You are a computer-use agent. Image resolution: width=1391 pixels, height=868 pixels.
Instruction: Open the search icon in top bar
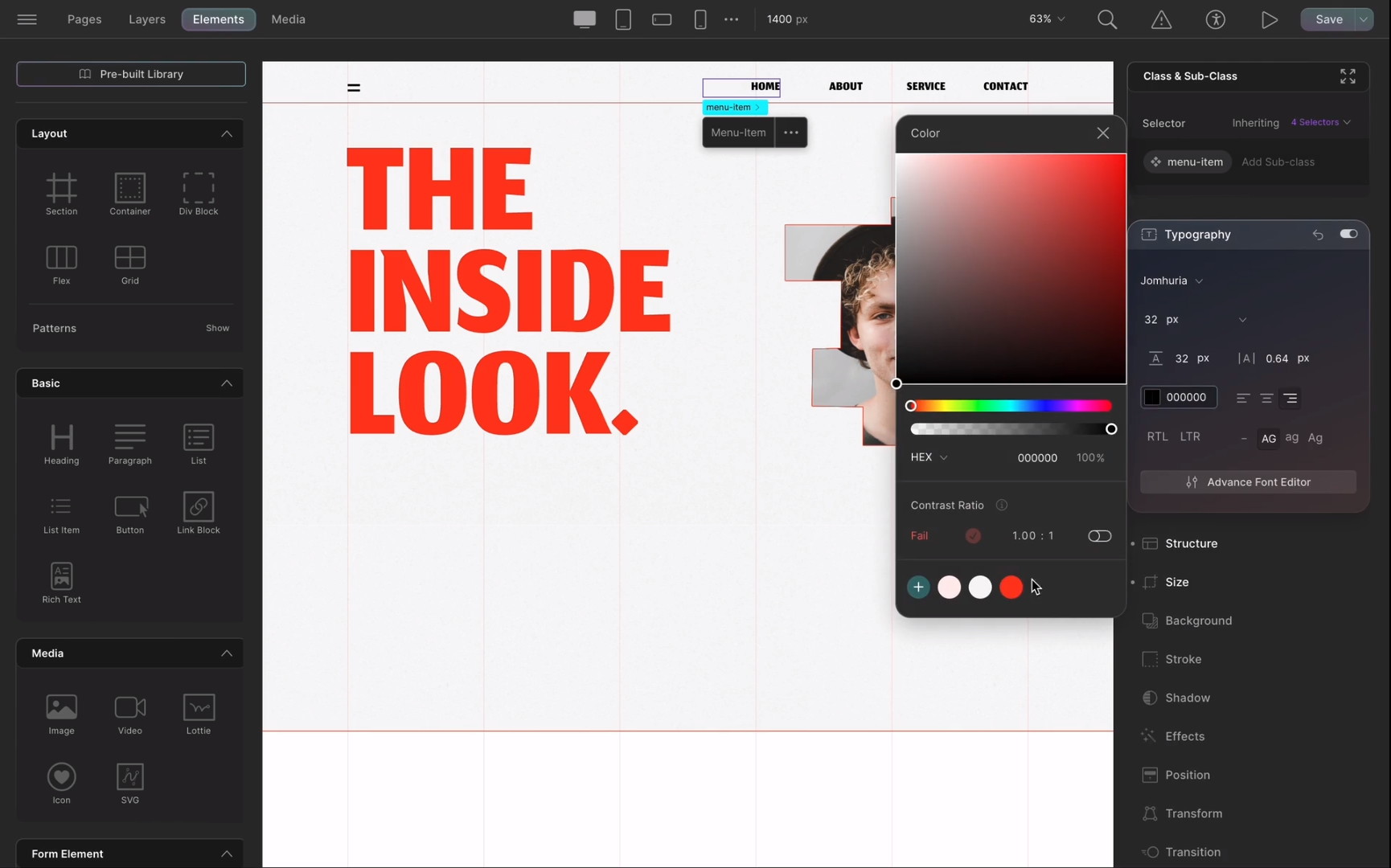click(x=1107, y=19)
